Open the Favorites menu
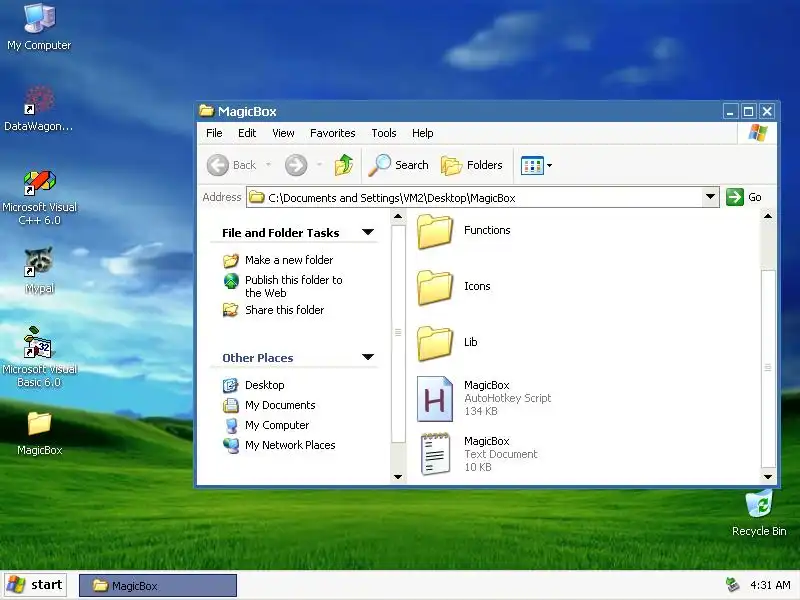This screenshot has height=600, width=800. click(333, 133)
